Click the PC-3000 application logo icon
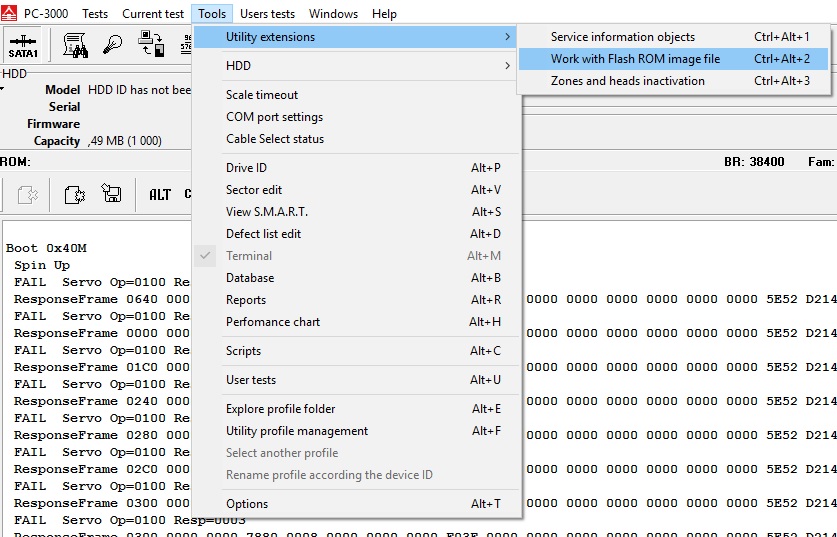Viewport: 837px width, 537px height. pos(9,13)
